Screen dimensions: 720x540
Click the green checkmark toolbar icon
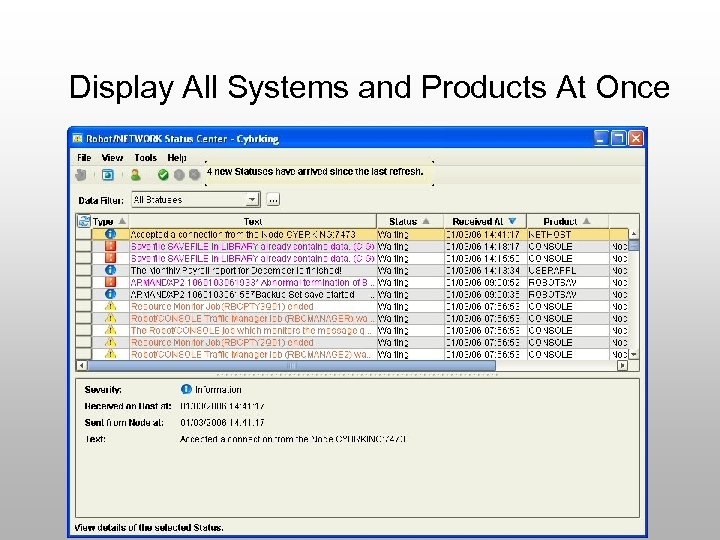[163, 175]
